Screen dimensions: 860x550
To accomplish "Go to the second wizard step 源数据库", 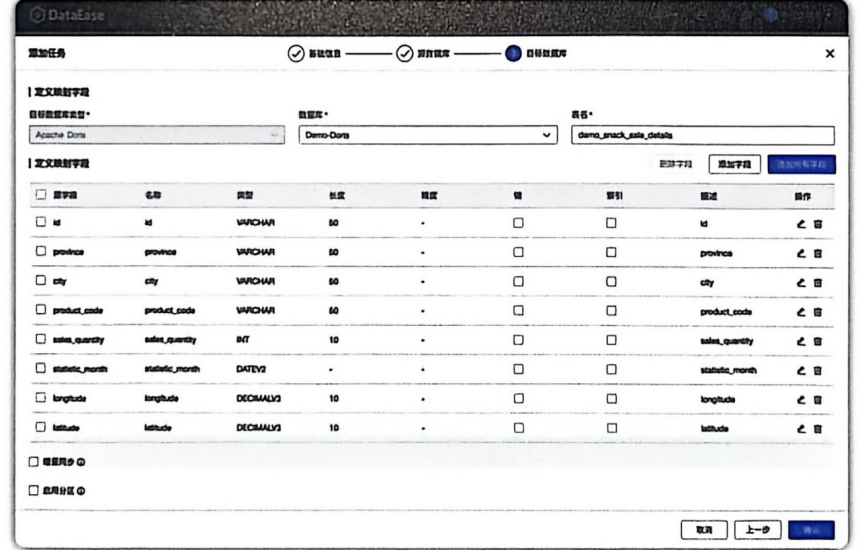I will [x=423, y=53].
